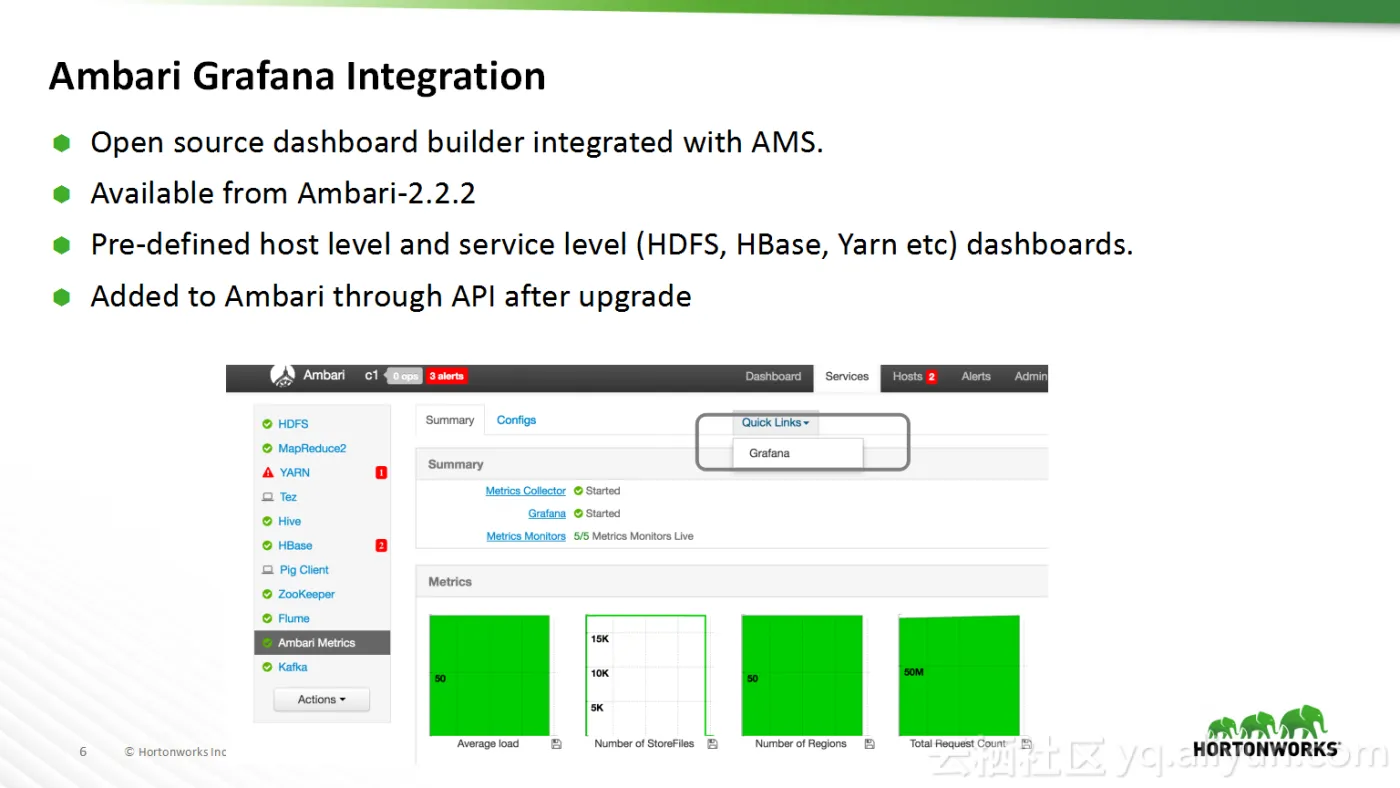Switch to the Configs tab
The image size is (1400, 788).
pos(516,420)
